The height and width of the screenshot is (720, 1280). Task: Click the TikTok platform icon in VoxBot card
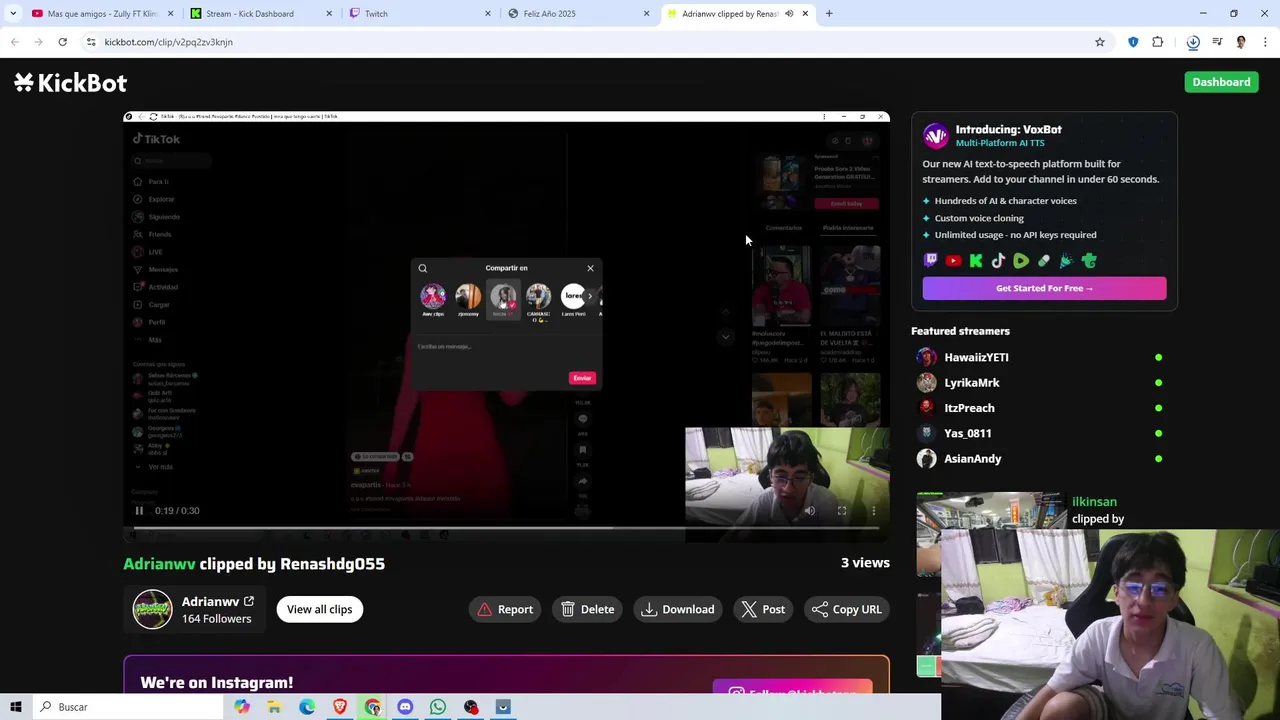[998, 261]
